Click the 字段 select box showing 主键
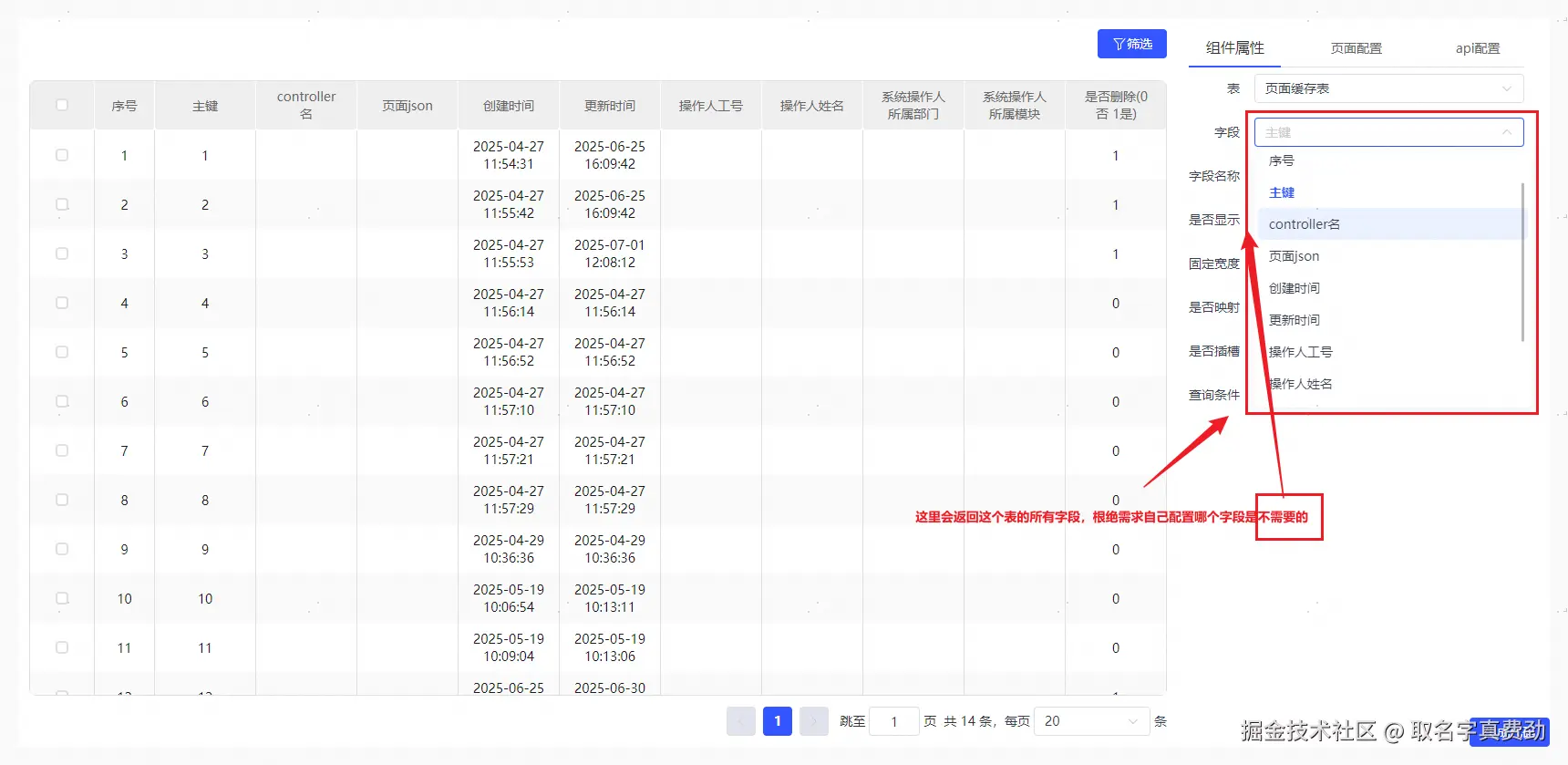The width and height of the screenshot is (1568, 765). point(1377,132)
